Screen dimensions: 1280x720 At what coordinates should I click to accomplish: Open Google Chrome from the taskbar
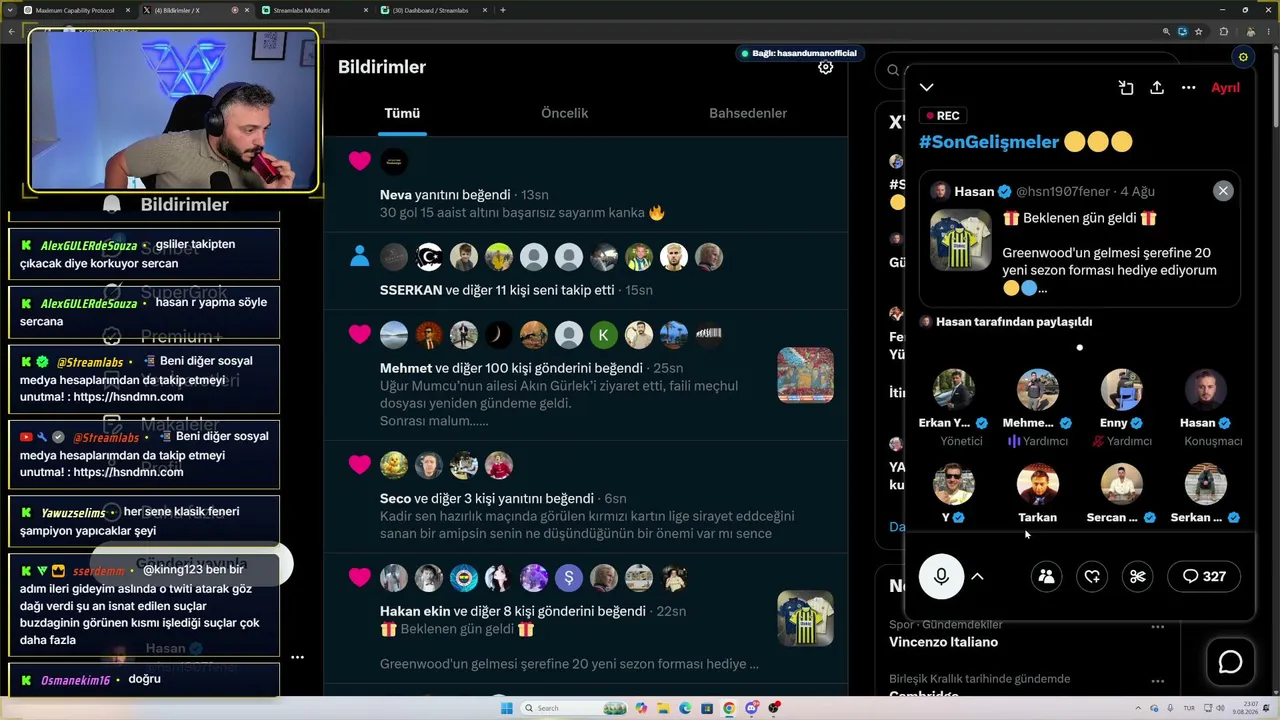pos(729,708)
